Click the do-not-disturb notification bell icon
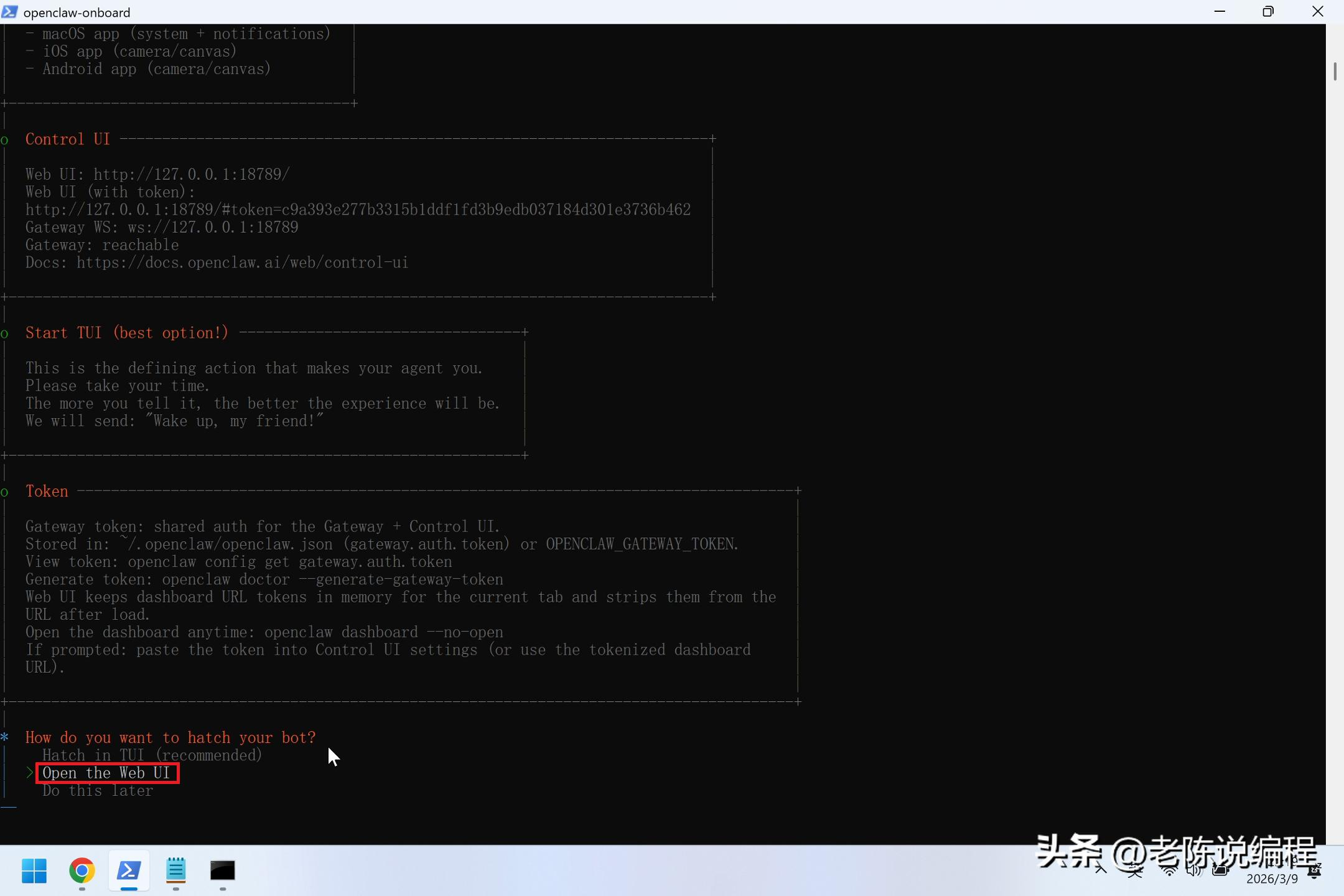Image resolution: width=1344 pixels, height=896 pixels. pos(1315,871)
